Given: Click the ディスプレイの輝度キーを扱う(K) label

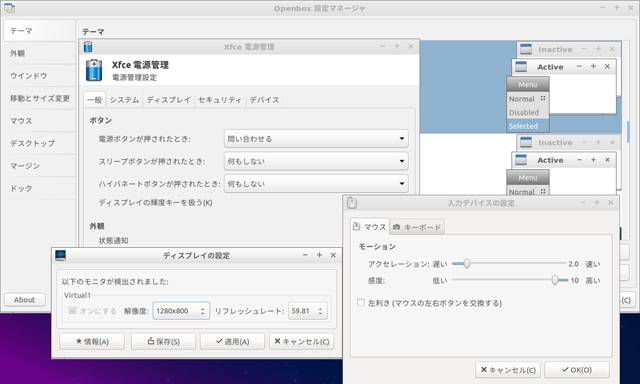Looking at the screenshot, I should [156, 202].
